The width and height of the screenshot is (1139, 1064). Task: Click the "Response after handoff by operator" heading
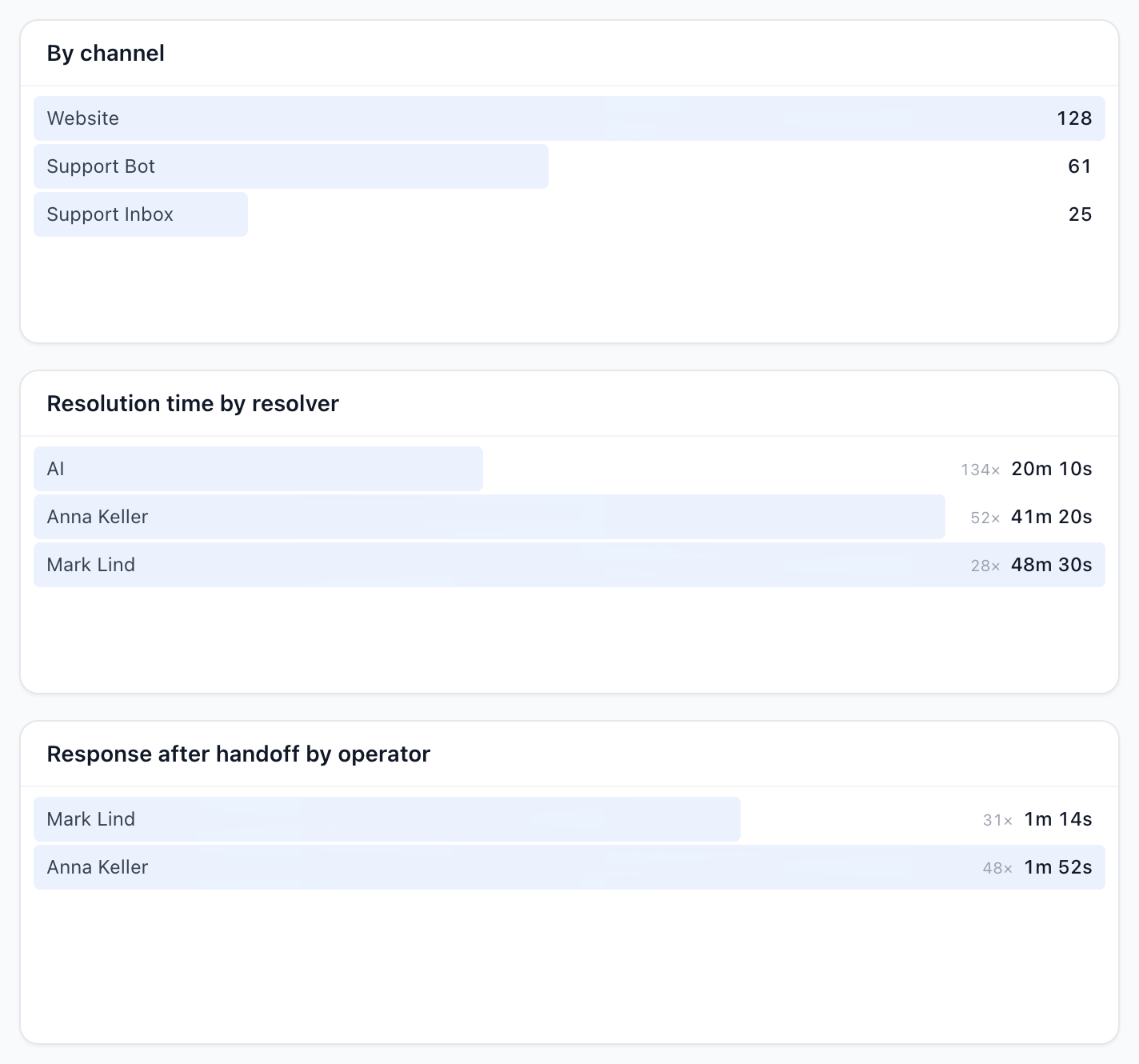point(238,754)
